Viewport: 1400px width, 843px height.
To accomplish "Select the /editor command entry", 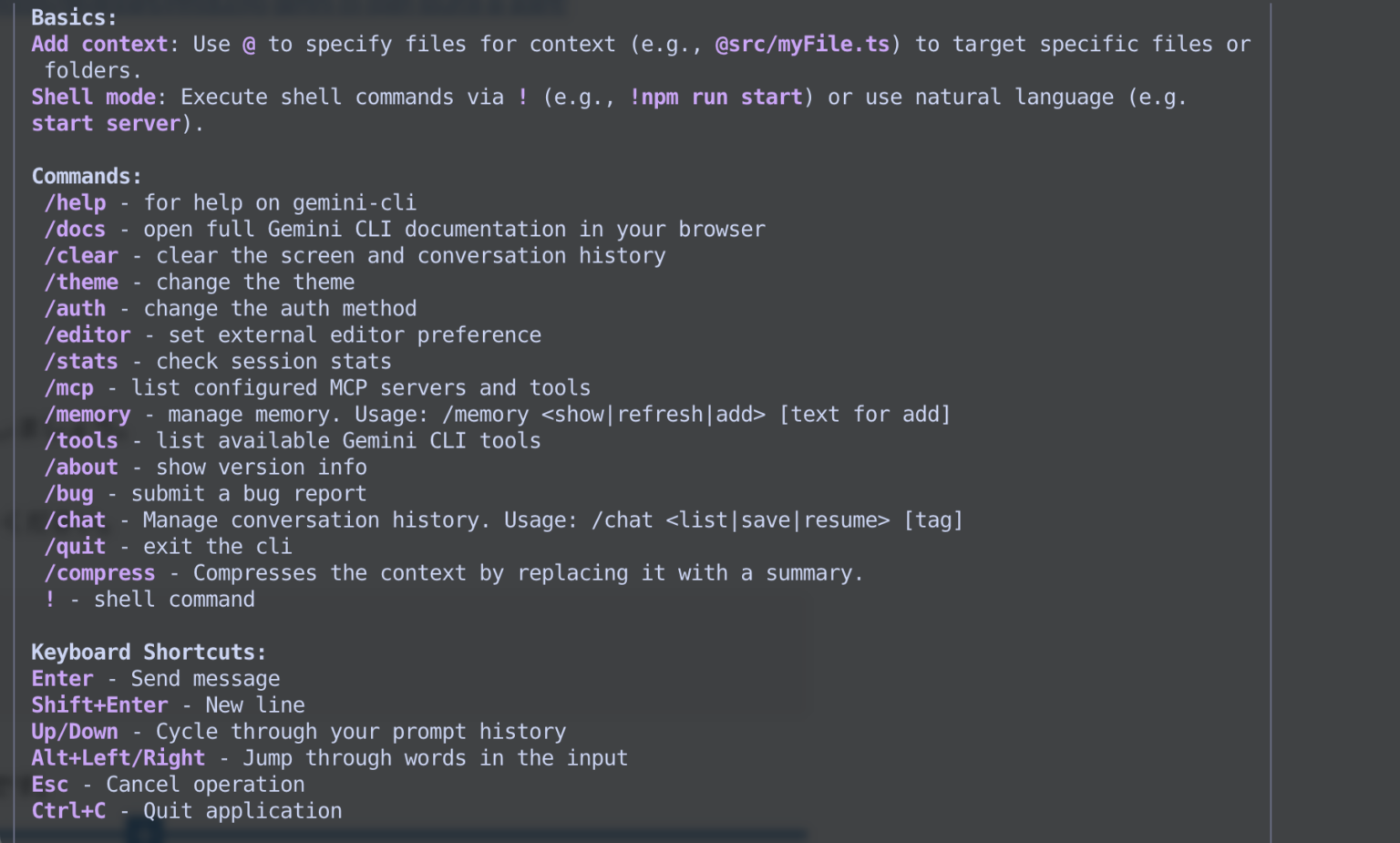I will tap(87, 334).
